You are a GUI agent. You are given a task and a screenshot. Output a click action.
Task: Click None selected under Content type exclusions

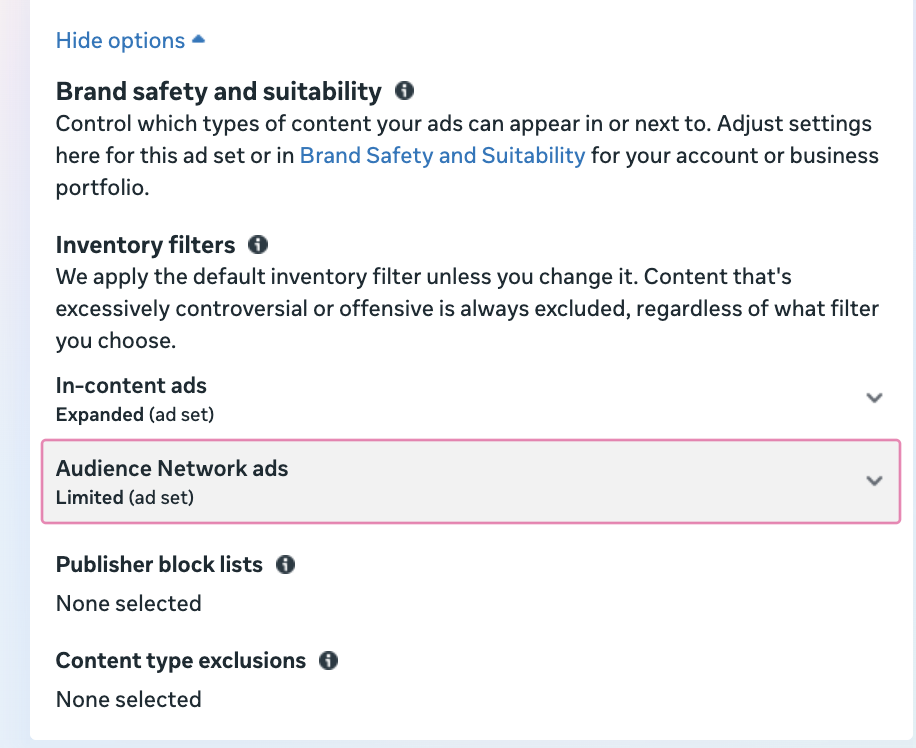click(129, 699)
